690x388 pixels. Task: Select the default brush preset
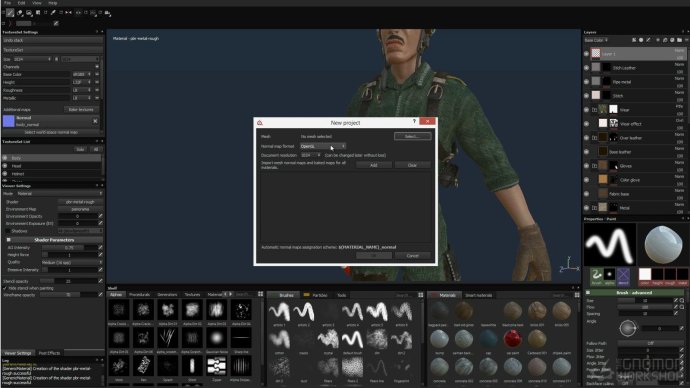[352, 339]
